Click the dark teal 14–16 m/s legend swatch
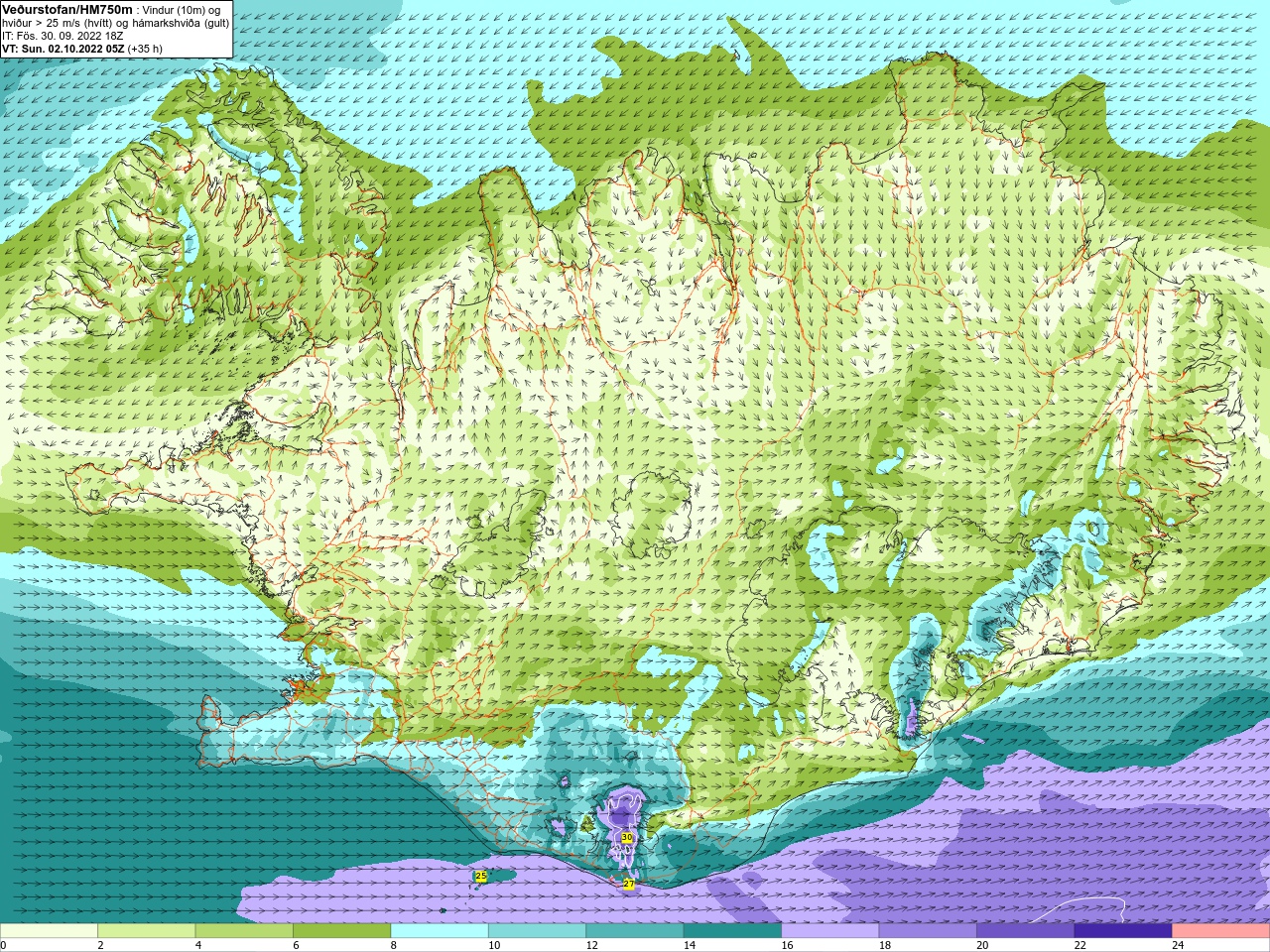This screenshot has width=1270, height=952. pos(732,930)
